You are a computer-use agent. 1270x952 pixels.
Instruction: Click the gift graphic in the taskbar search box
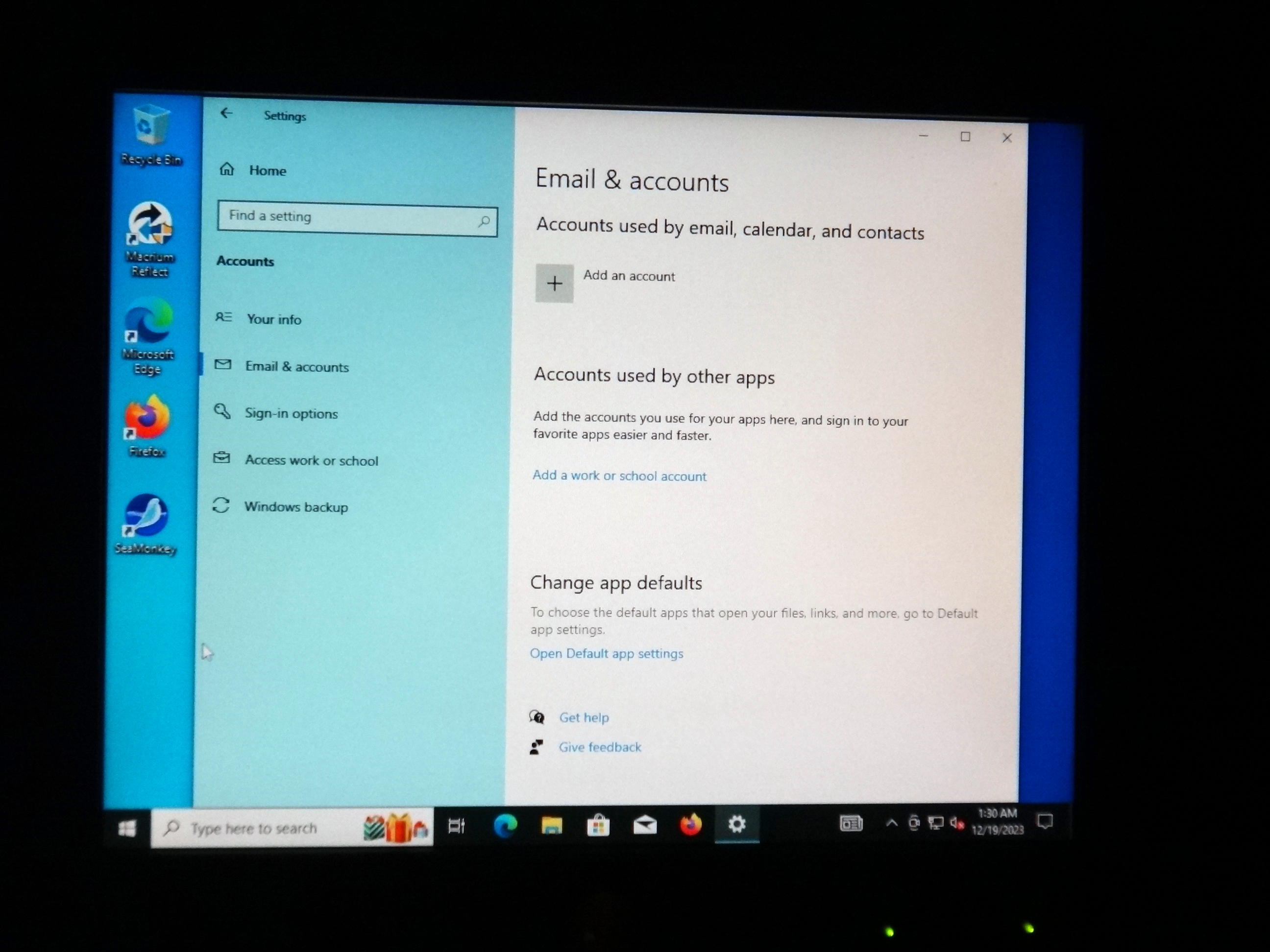(397, 828)
